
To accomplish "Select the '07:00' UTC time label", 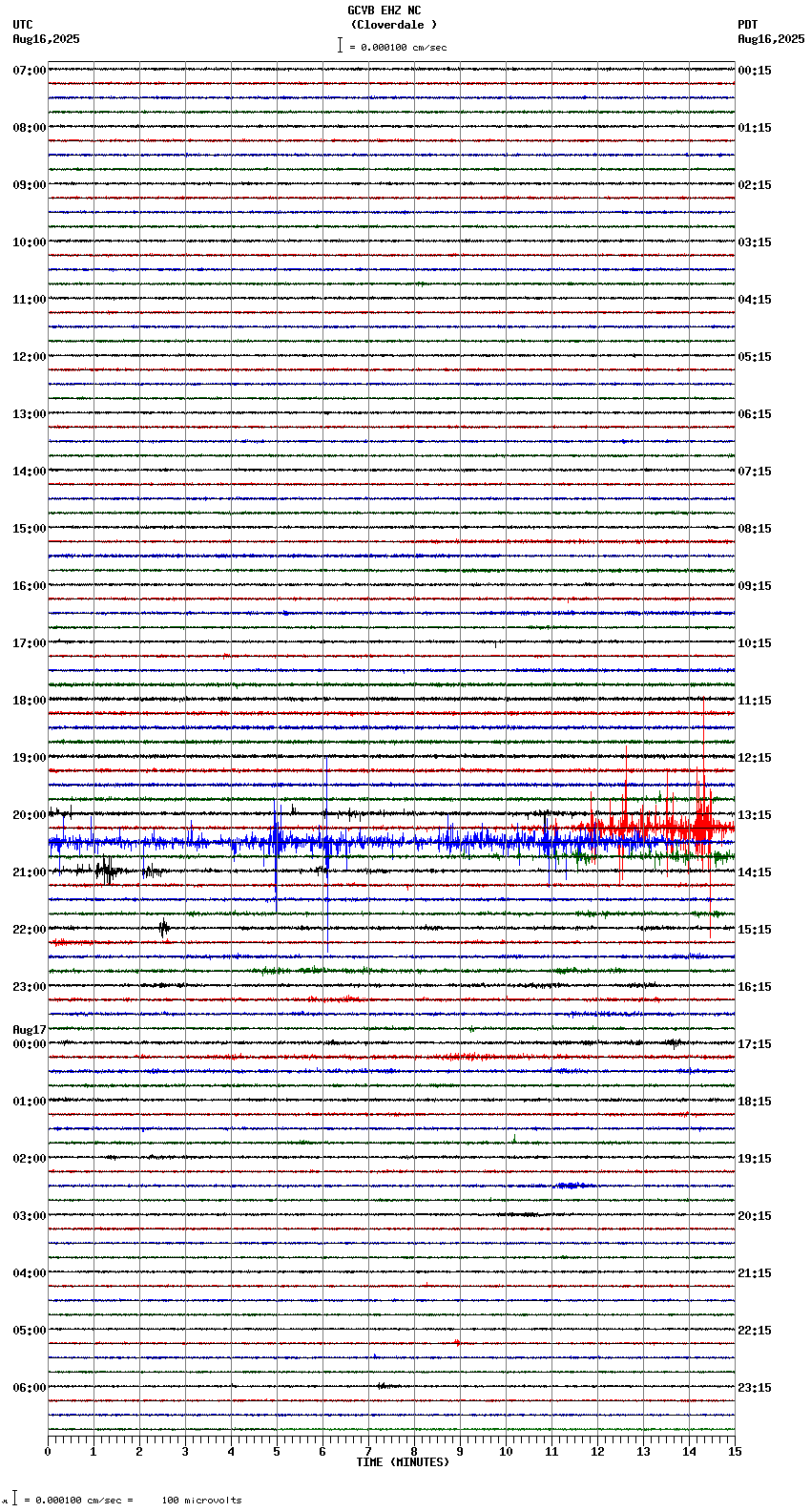I will coord(30,71).
